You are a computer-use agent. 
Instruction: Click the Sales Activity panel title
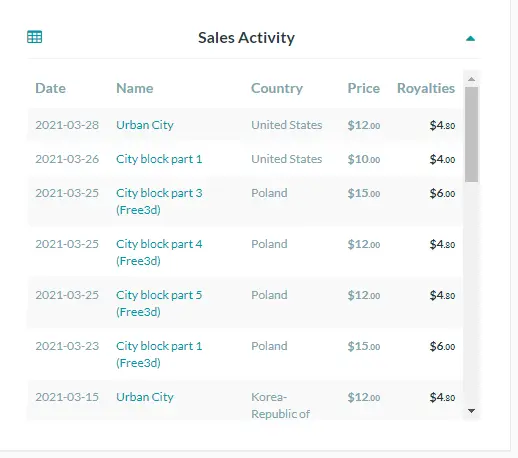(246, 38)
